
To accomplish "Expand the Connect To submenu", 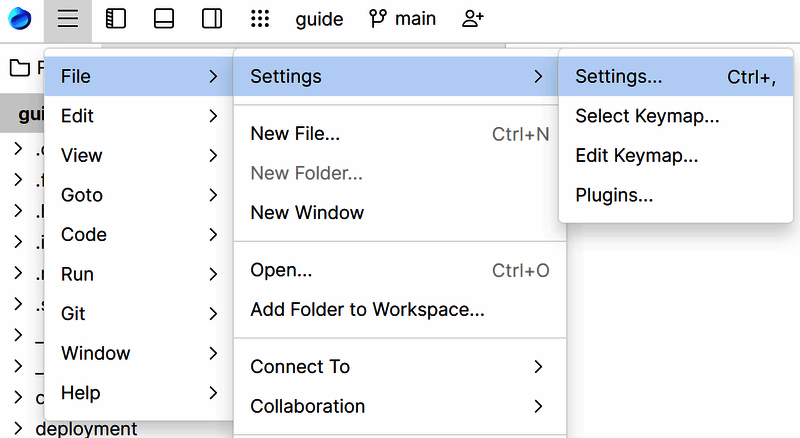I will click(399, 367).
